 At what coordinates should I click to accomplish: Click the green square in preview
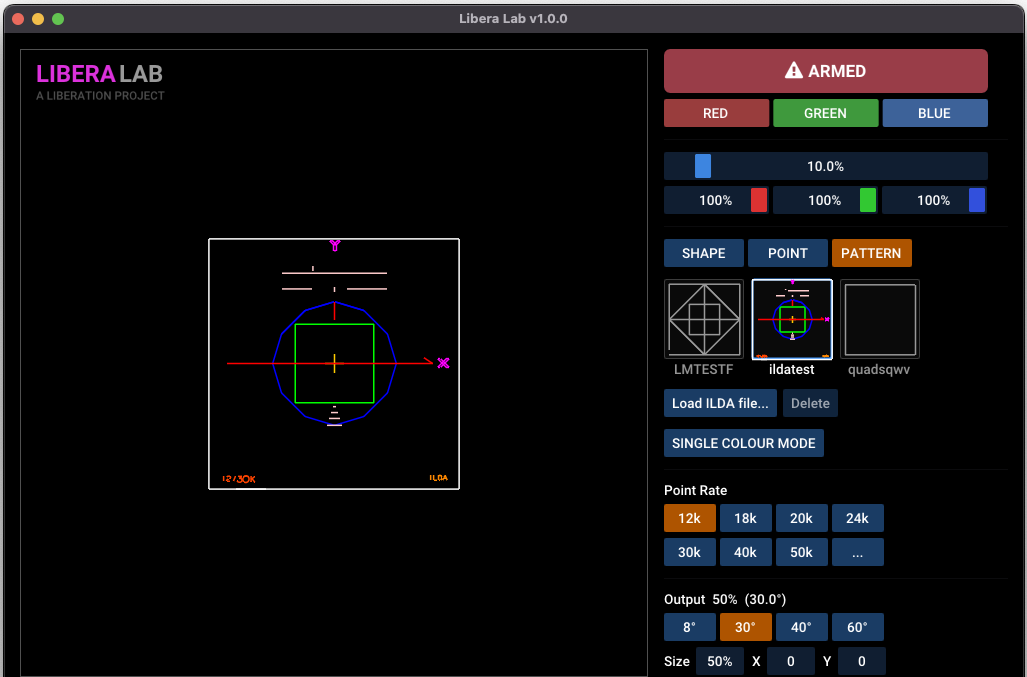pyautogui.click(x=335, y=363)
